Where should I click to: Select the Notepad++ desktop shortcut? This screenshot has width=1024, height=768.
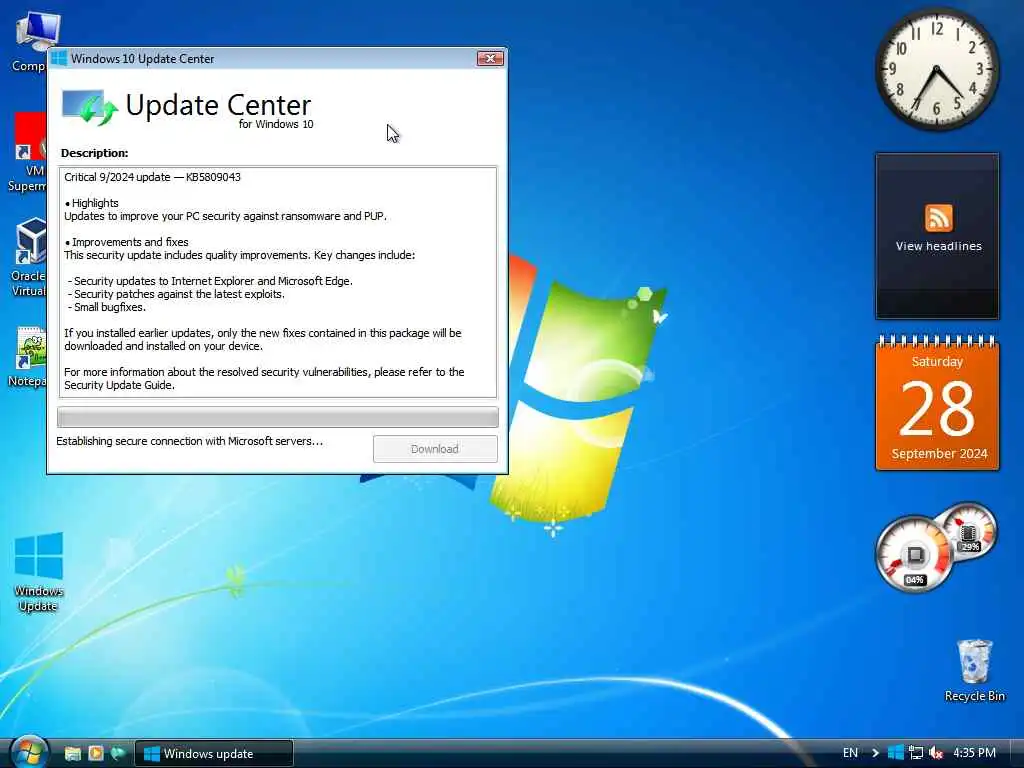coord(27,357)
